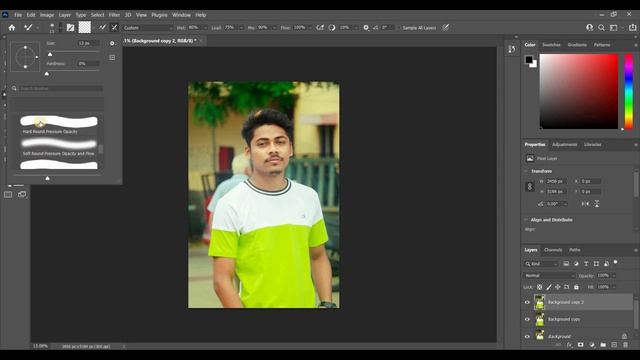Click the flip horizontal icon

tap(585, 204)
